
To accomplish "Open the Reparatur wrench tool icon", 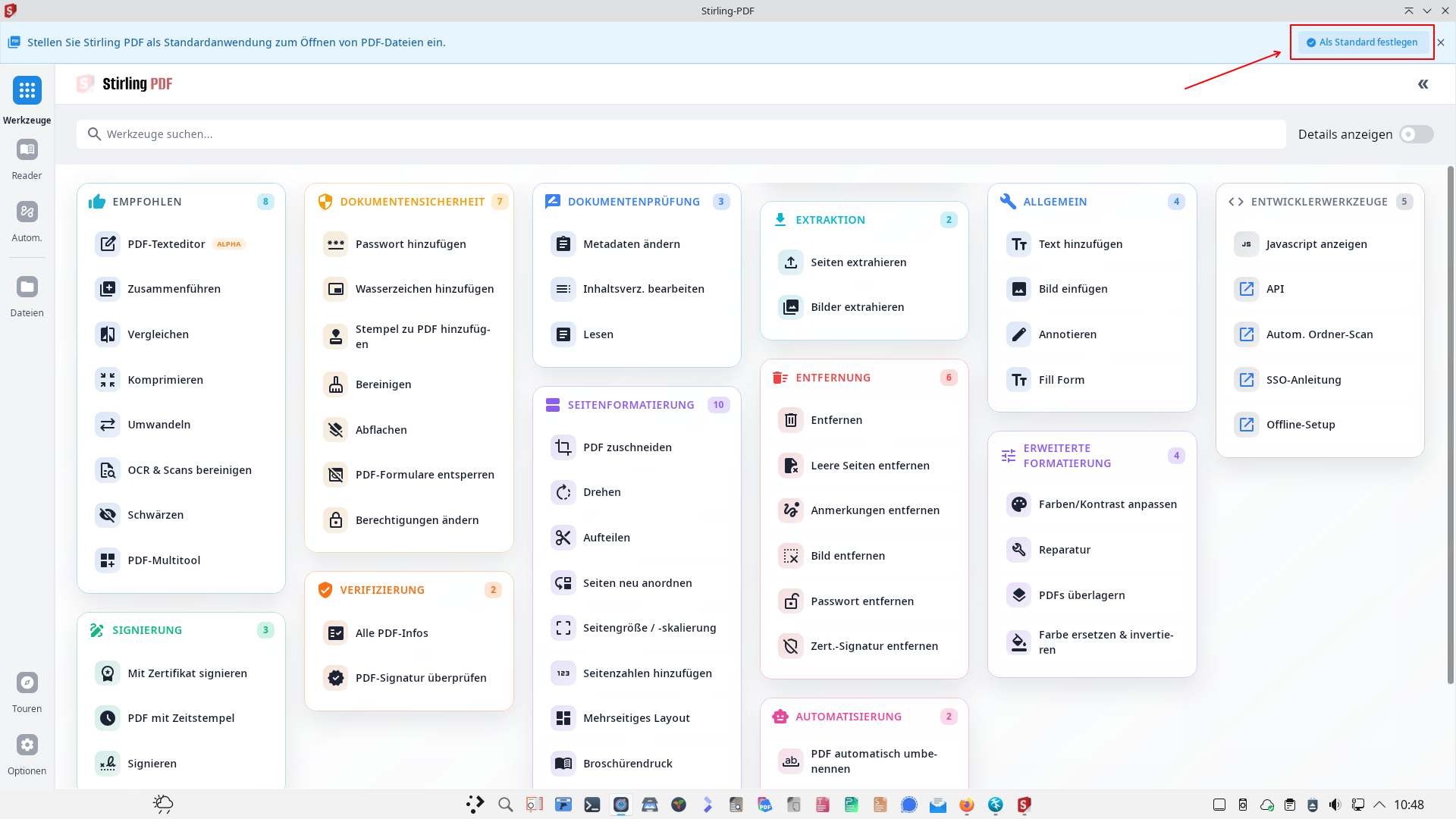I will point(1018,550).
